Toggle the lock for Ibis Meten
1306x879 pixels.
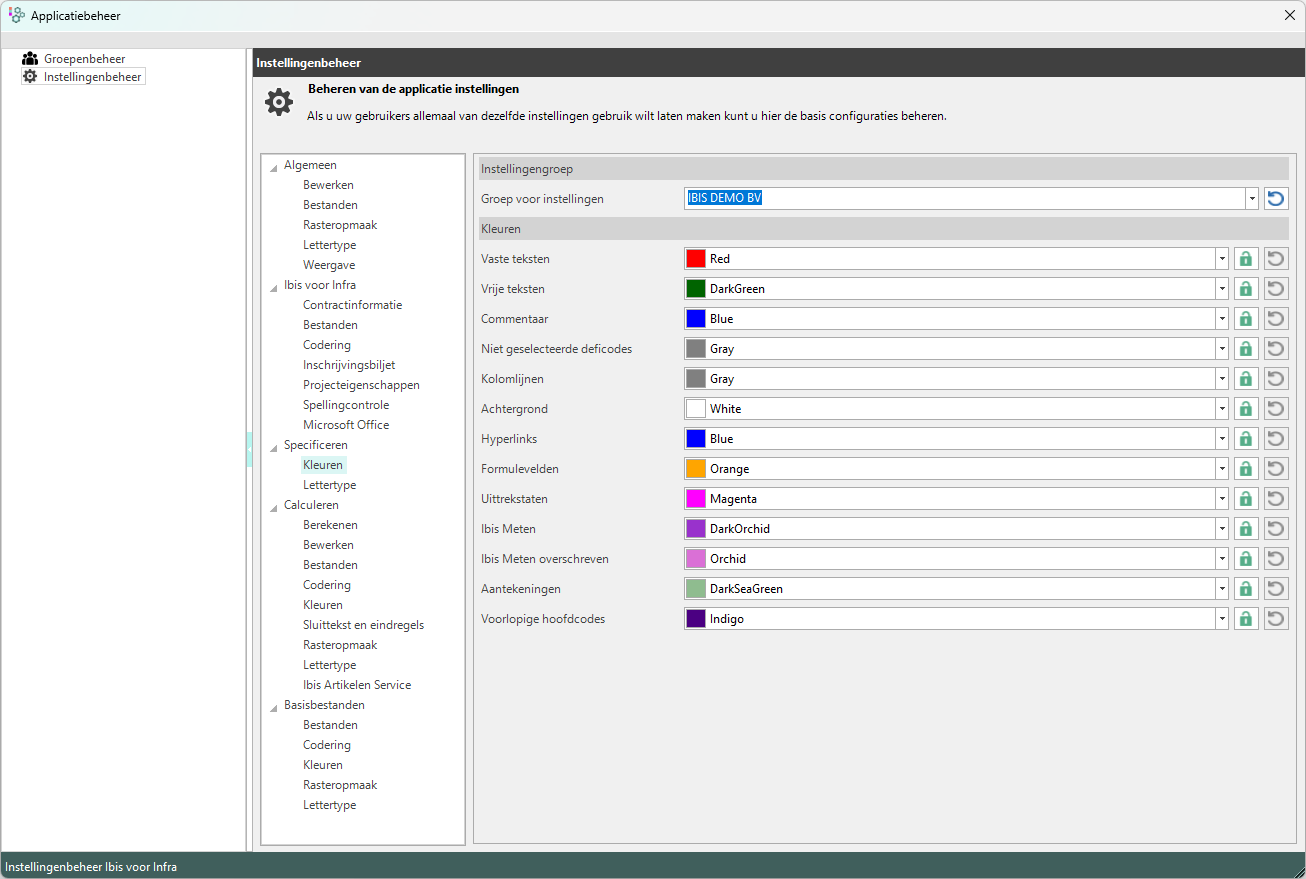(x=1245, y=529)
